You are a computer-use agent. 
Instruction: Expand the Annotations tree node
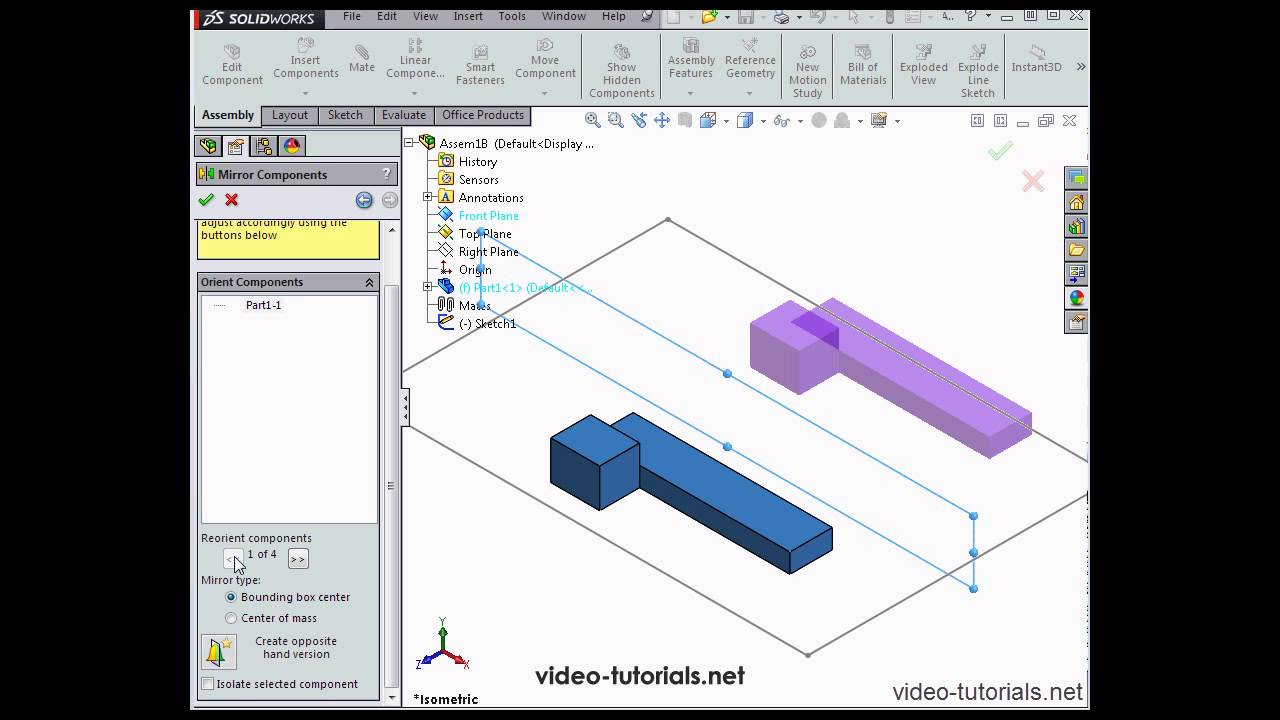pyautogui.click(x=428, y=197)
